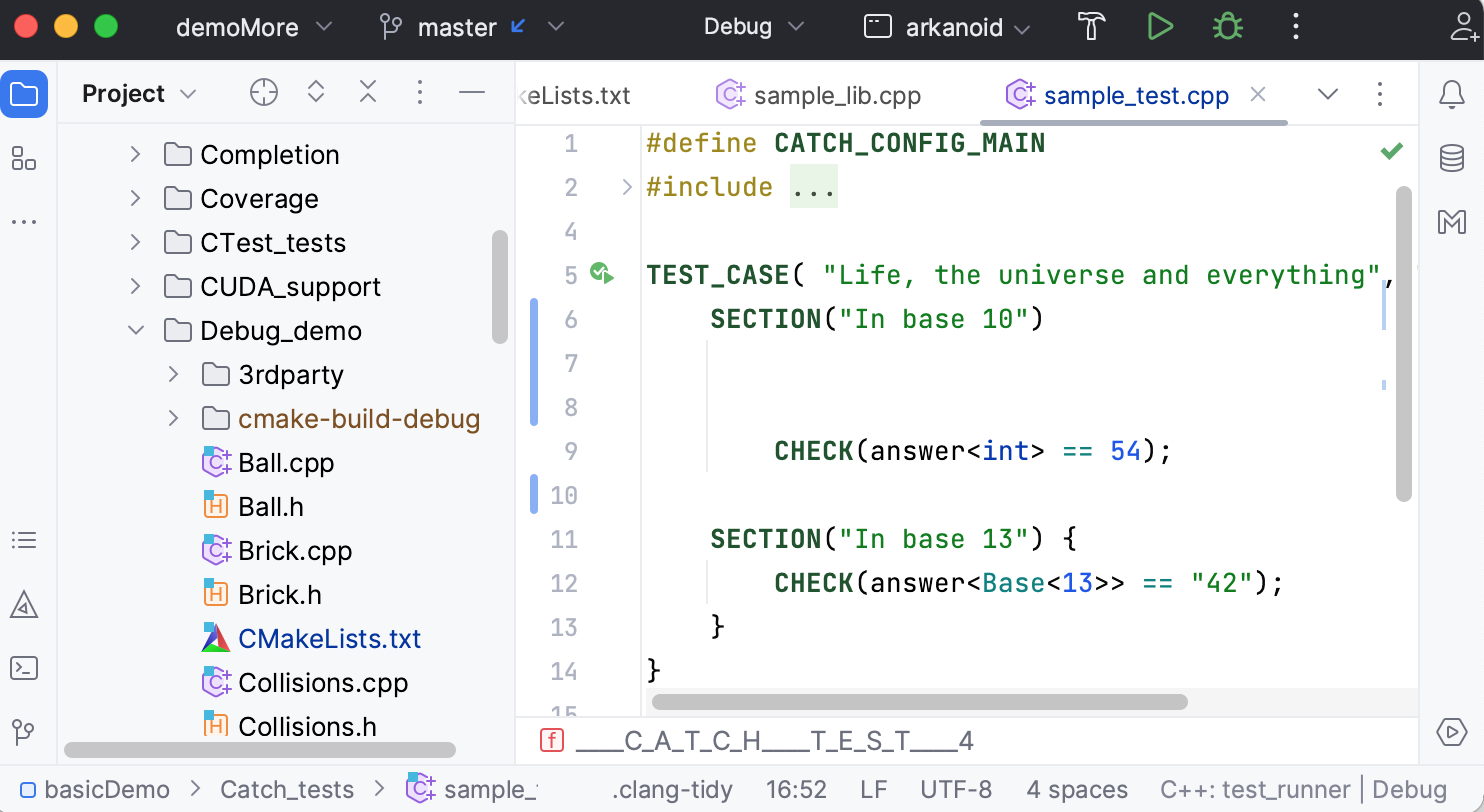The image size is (1484, 812).
Task: Open the Debug build profile dropdown
Action: pos(752,27)
